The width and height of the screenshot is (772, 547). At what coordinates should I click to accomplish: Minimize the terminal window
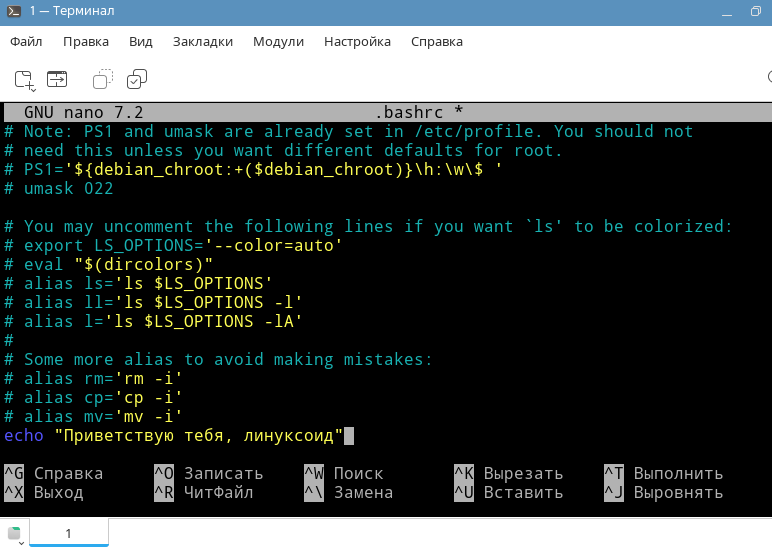(727, 12)
